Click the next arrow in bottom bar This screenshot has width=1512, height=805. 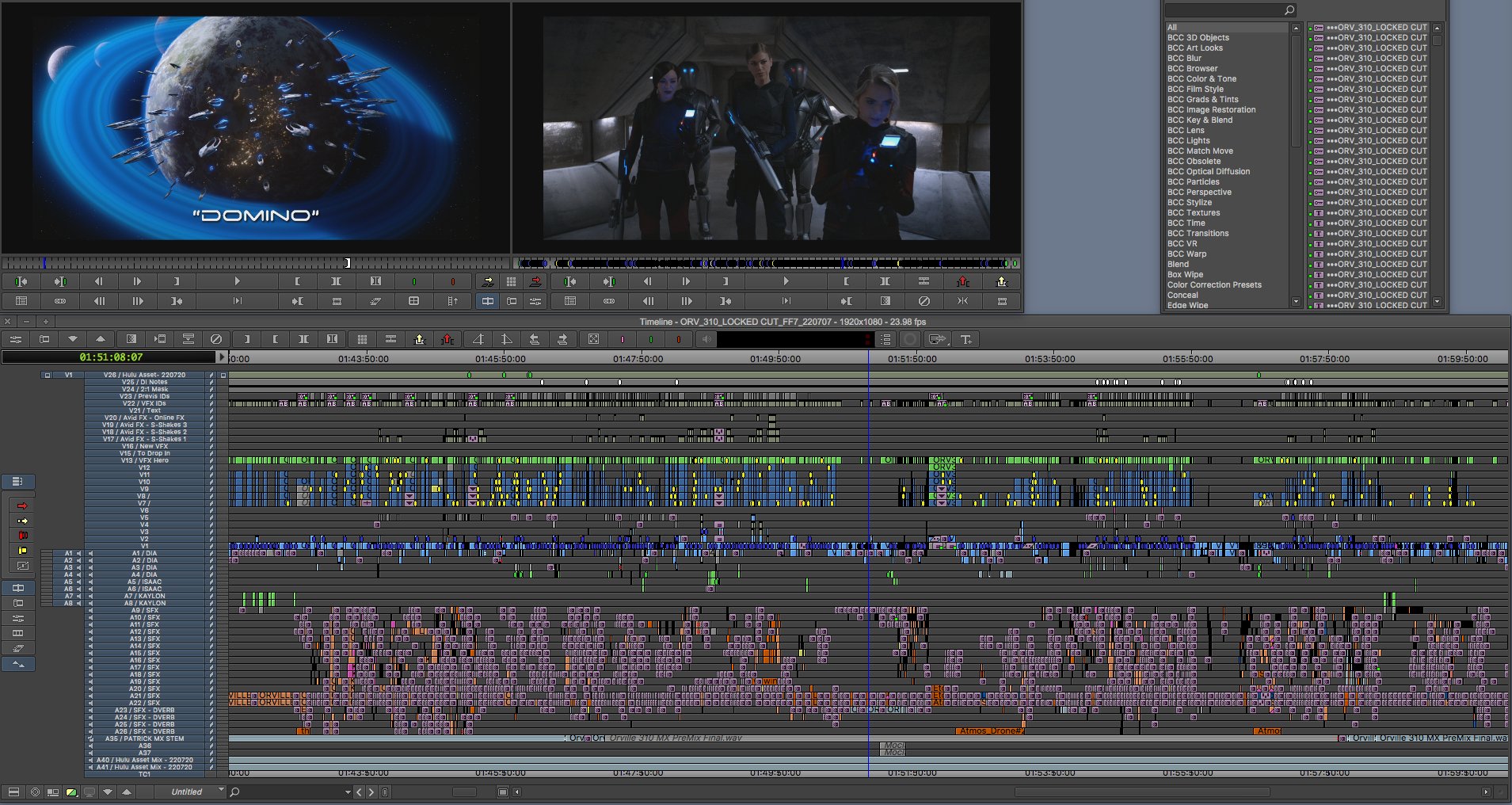coord(371,792)
